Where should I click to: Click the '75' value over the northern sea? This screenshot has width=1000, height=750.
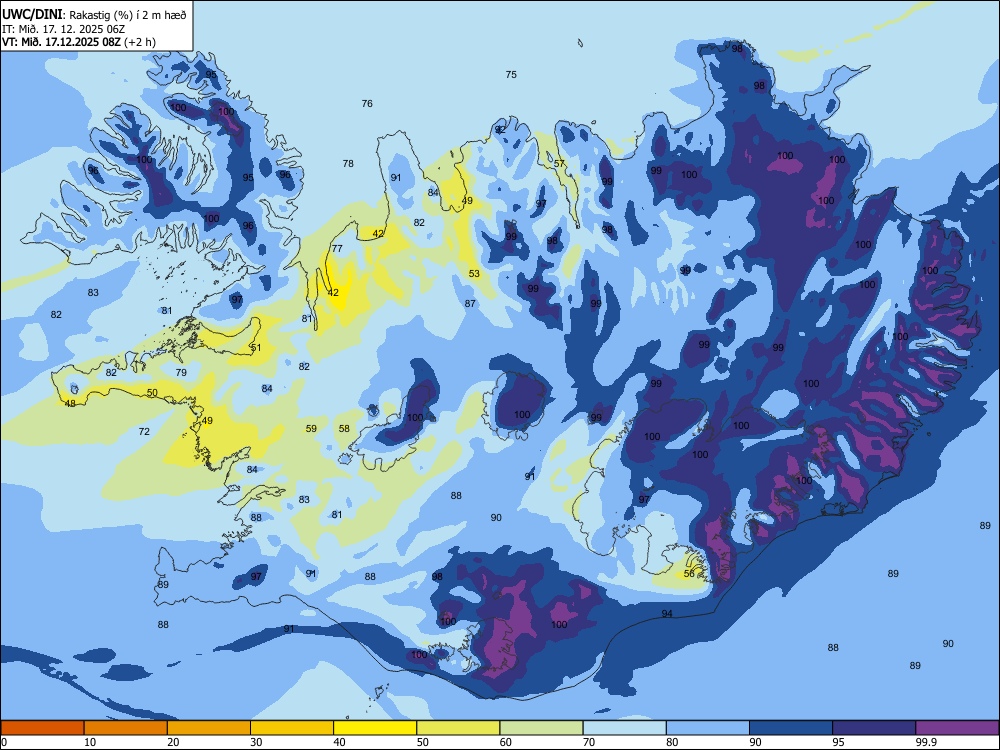(511, 75)
